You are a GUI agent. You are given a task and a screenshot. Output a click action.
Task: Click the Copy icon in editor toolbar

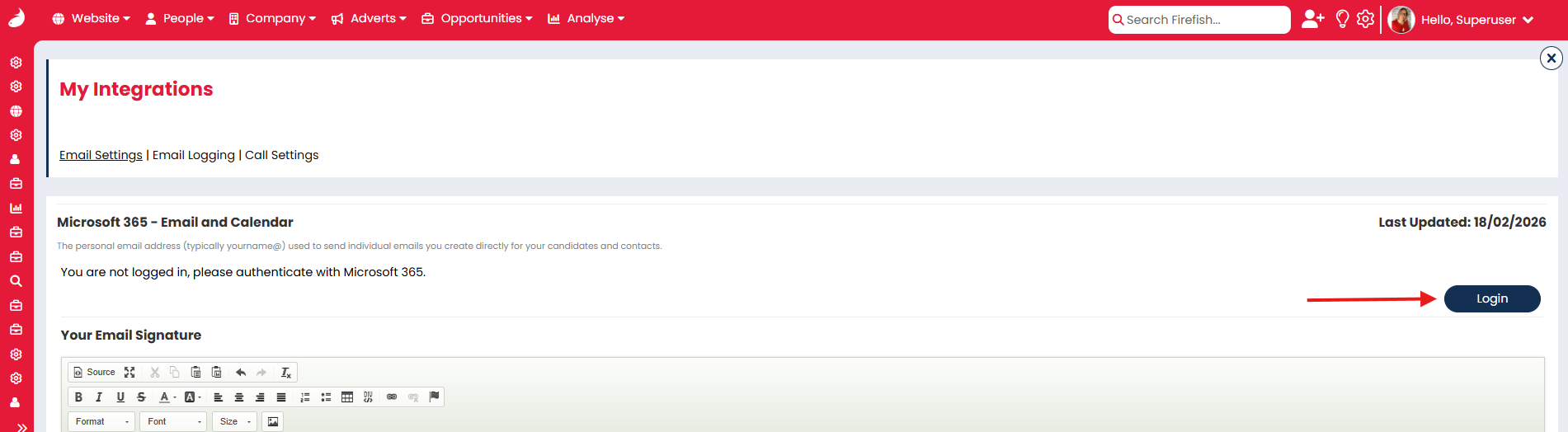[174, 373]
